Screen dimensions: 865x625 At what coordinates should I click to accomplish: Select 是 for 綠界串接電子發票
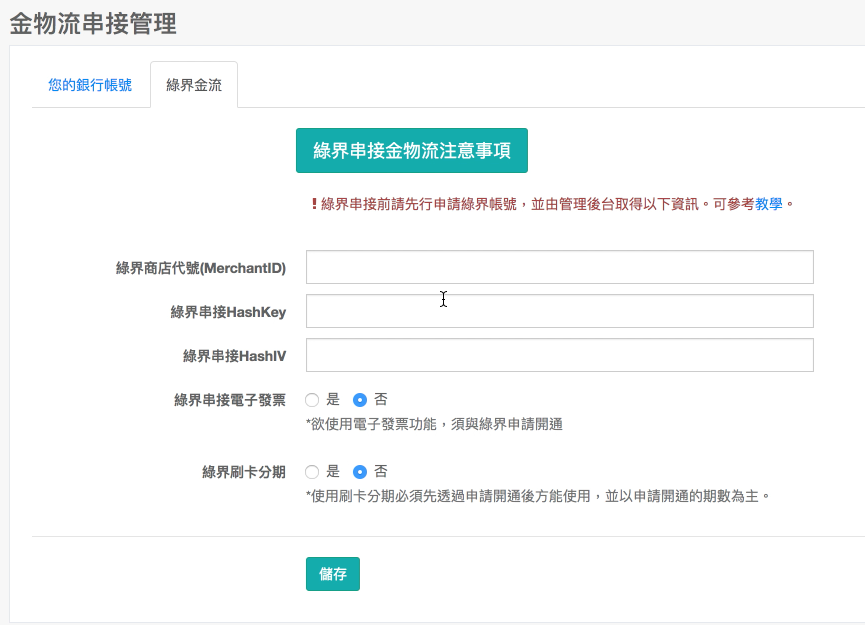[312, 400]
